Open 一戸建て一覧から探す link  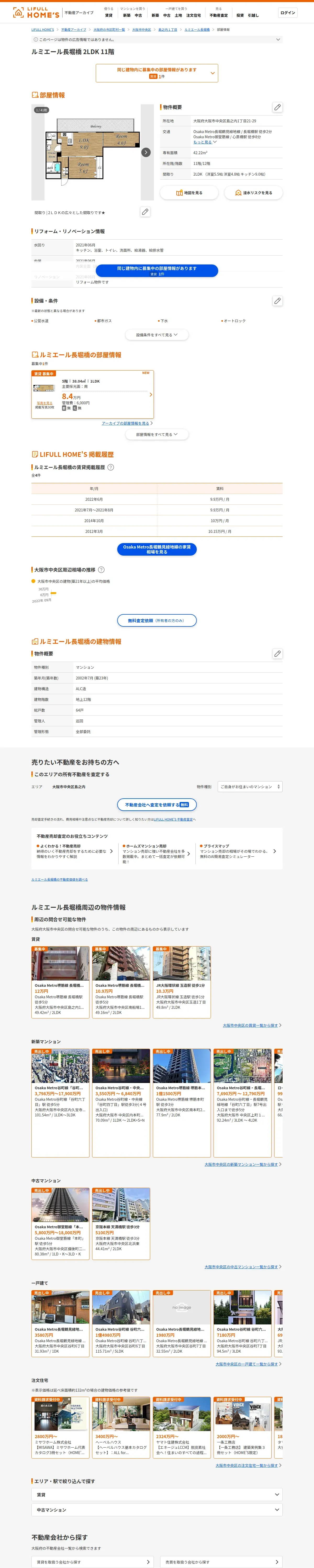(x=247, y=1364)
